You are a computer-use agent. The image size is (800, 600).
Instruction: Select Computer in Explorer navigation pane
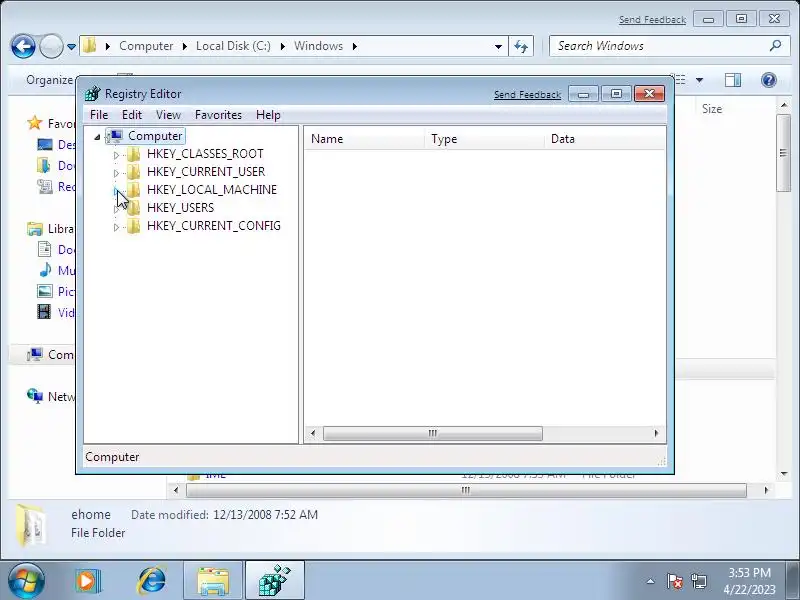[51, 355]
